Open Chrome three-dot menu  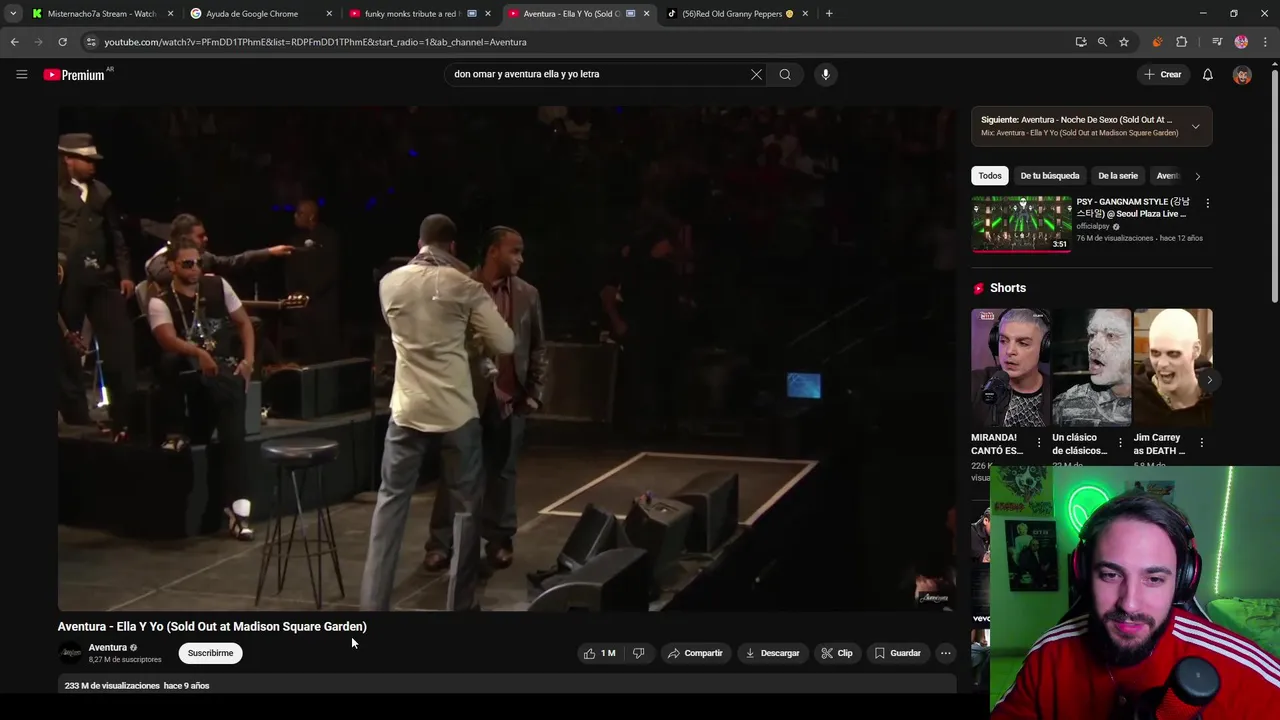pos(1266,42)
